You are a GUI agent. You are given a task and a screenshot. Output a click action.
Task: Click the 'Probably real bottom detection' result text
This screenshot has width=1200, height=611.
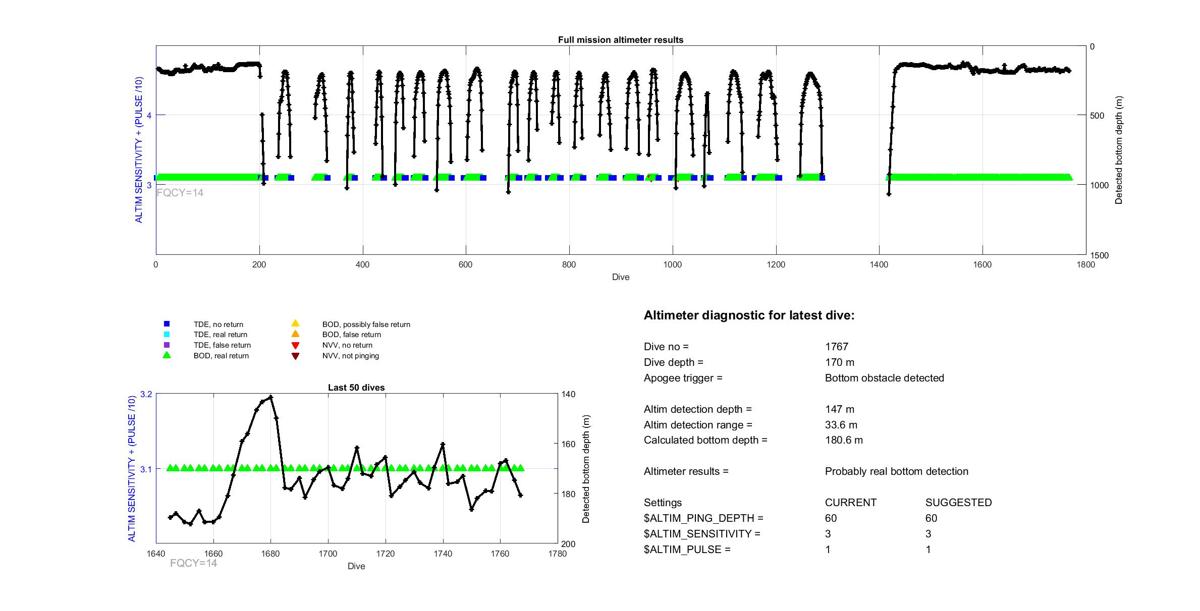(897, 471)
